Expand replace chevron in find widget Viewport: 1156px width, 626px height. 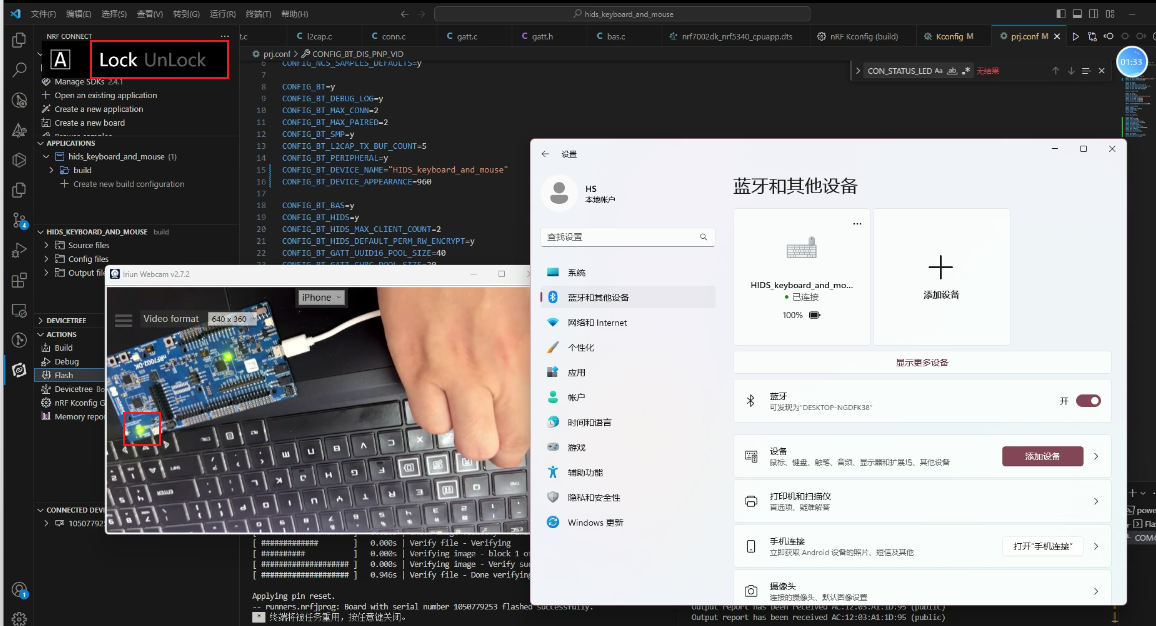click(x=857, y=71)
